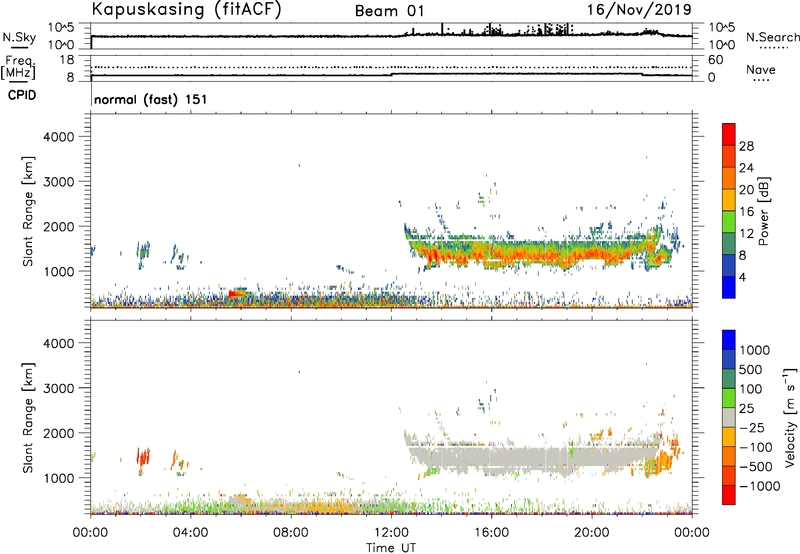
Task: Click the gray ground scatter band at 16:00 in the velocity panel
Action: 491,457
